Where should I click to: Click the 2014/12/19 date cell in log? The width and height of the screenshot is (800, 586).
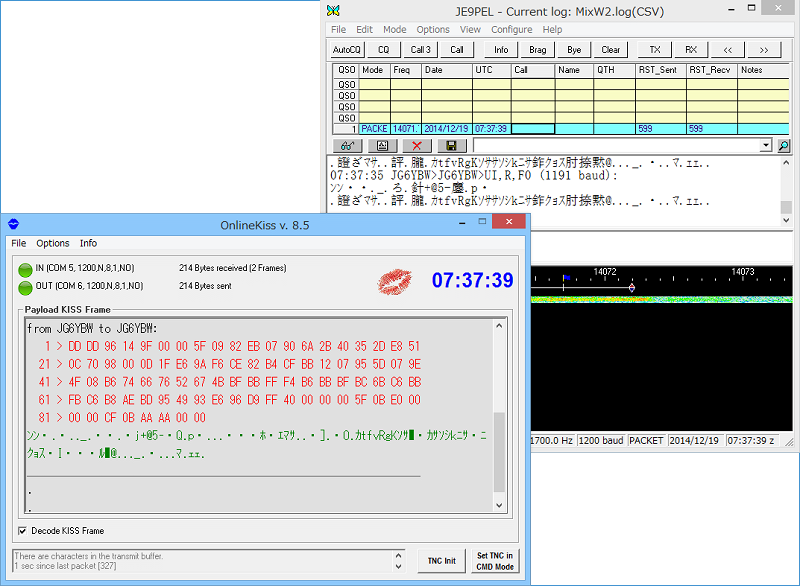(446, 129)
